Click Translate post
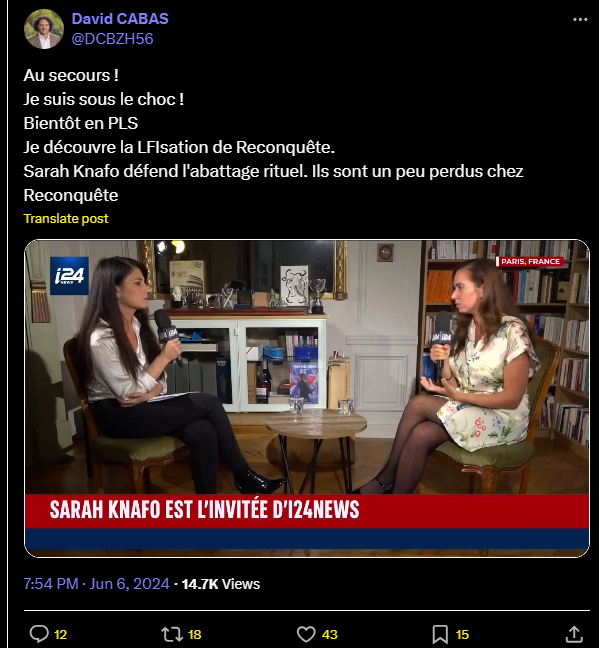The image size is (599, 648). (x=66, y=219)
